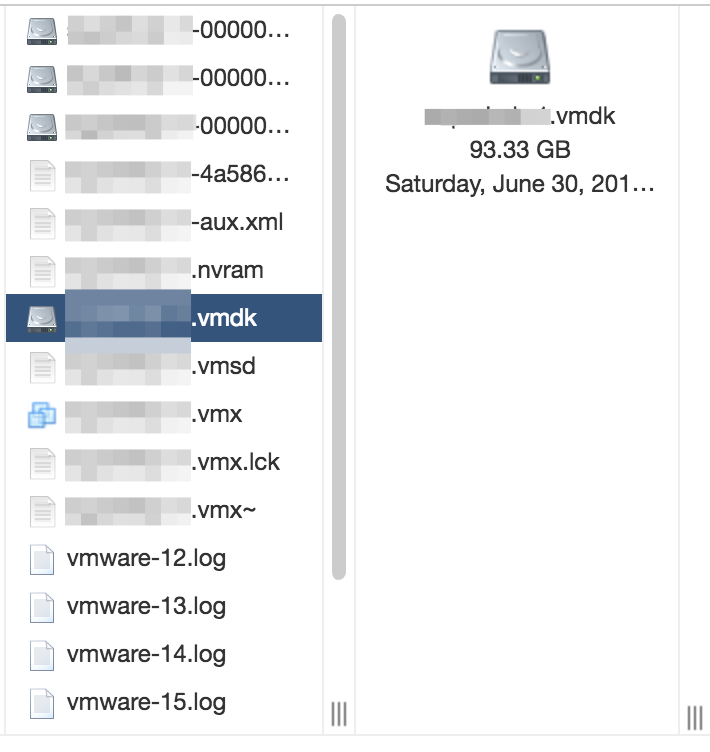The height and width of the screenshot is (752, 710).
Task: Click the file list's vertical scrollbar
Action: (x=339, y=300)
